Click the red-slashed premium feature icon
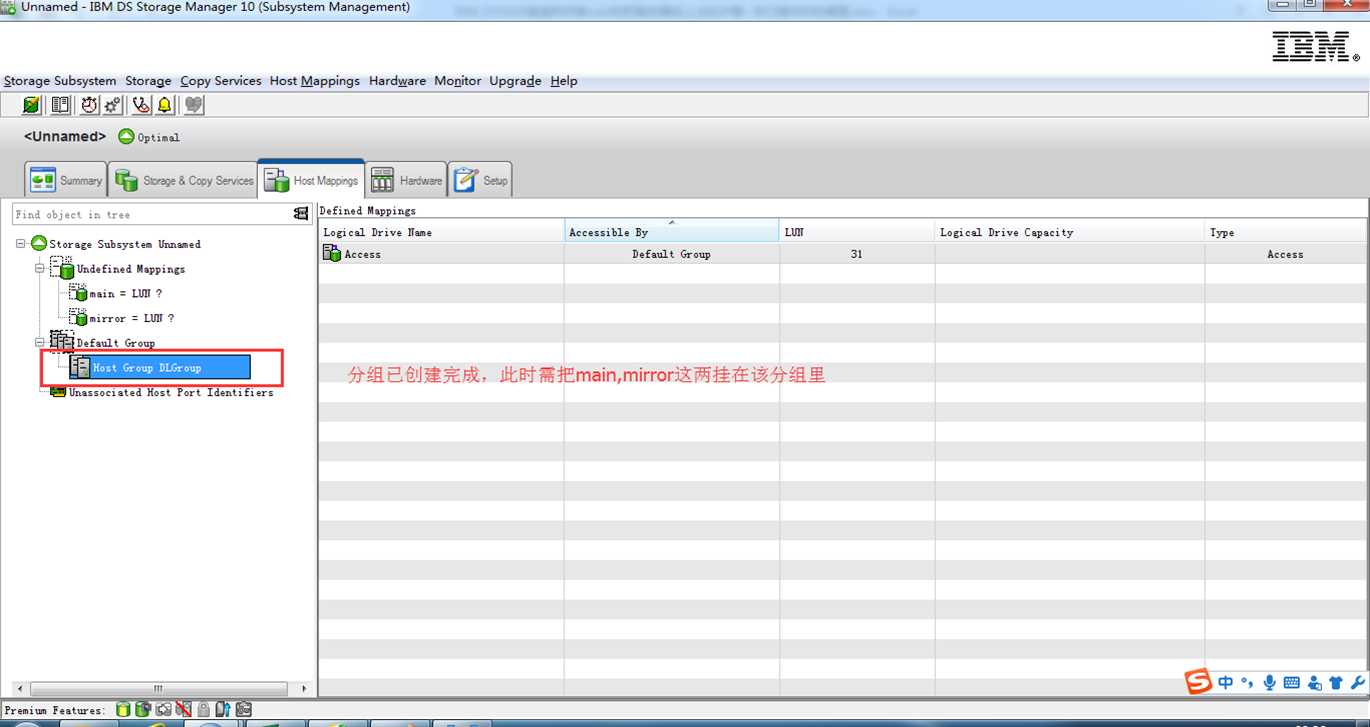 (x=183, y=710)
